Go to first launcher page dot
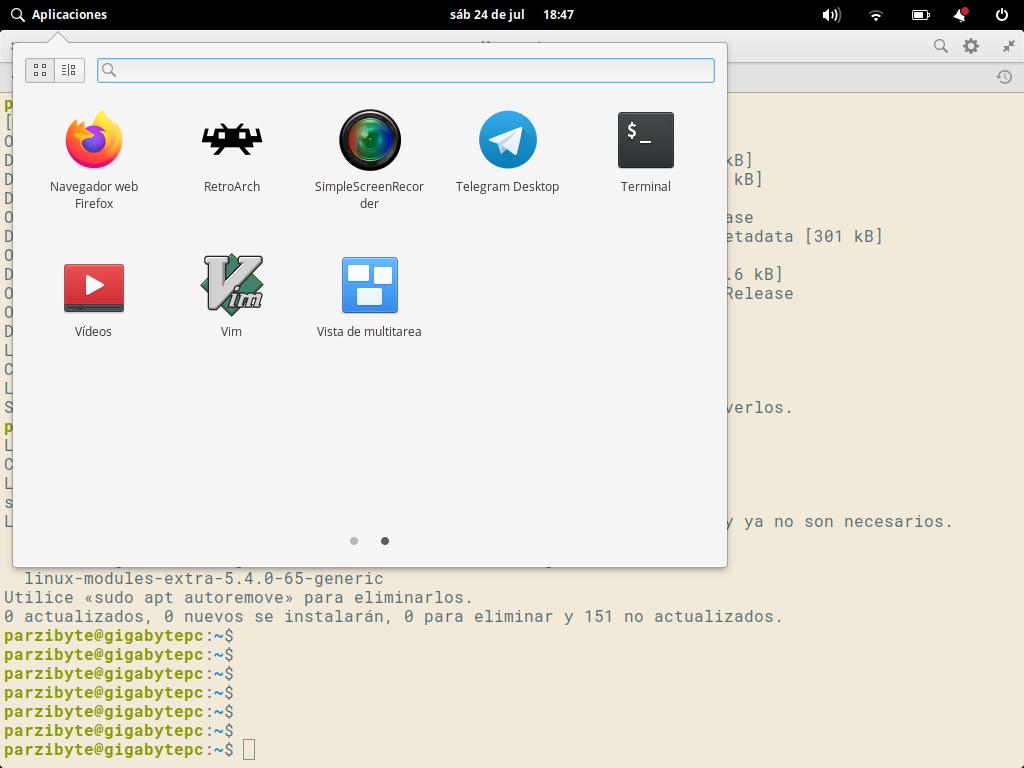The width and height of the screenshot is (1024, 768). click(x=354, y=541)
